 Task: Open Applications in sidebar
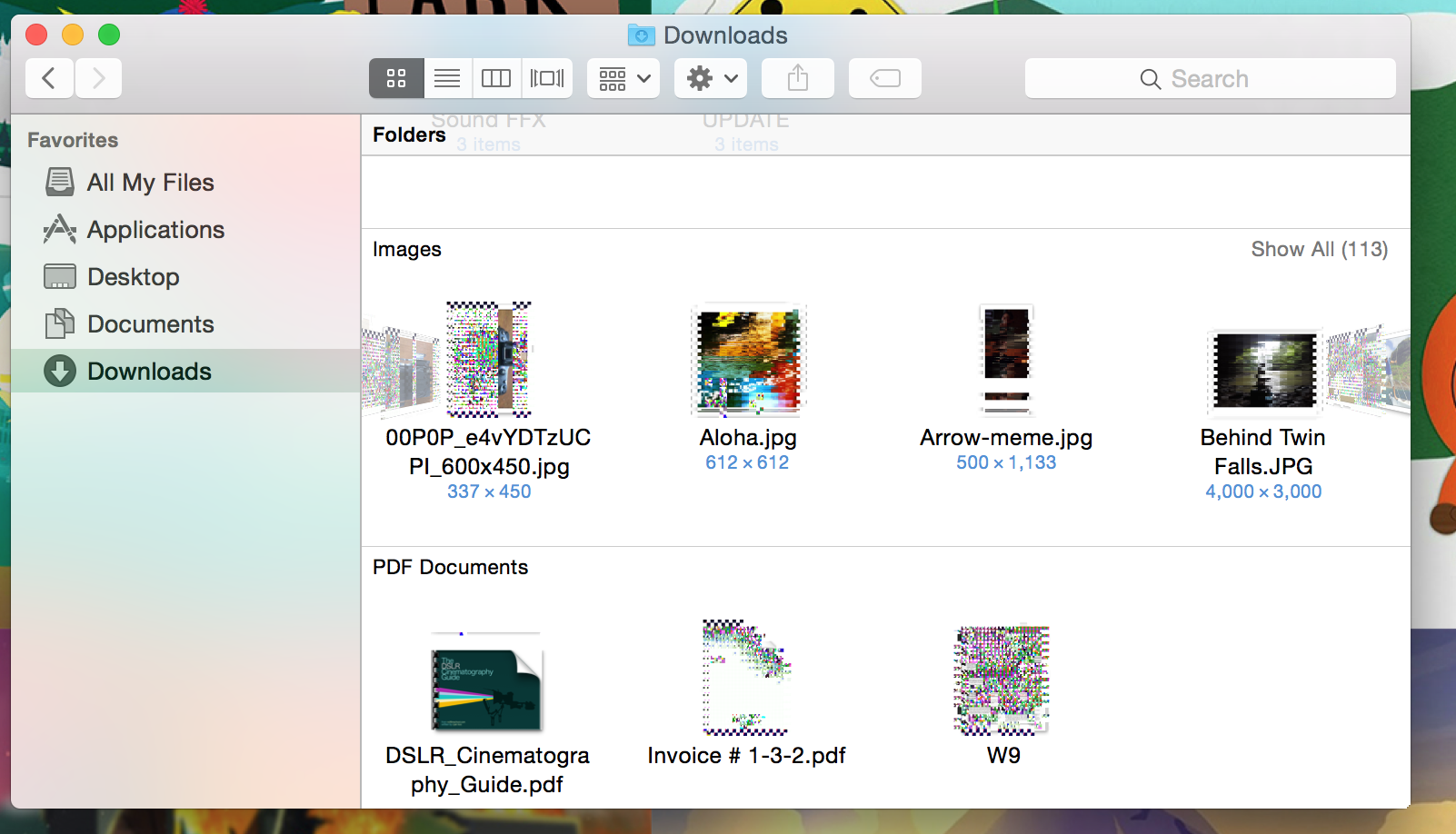click(185, 230)
